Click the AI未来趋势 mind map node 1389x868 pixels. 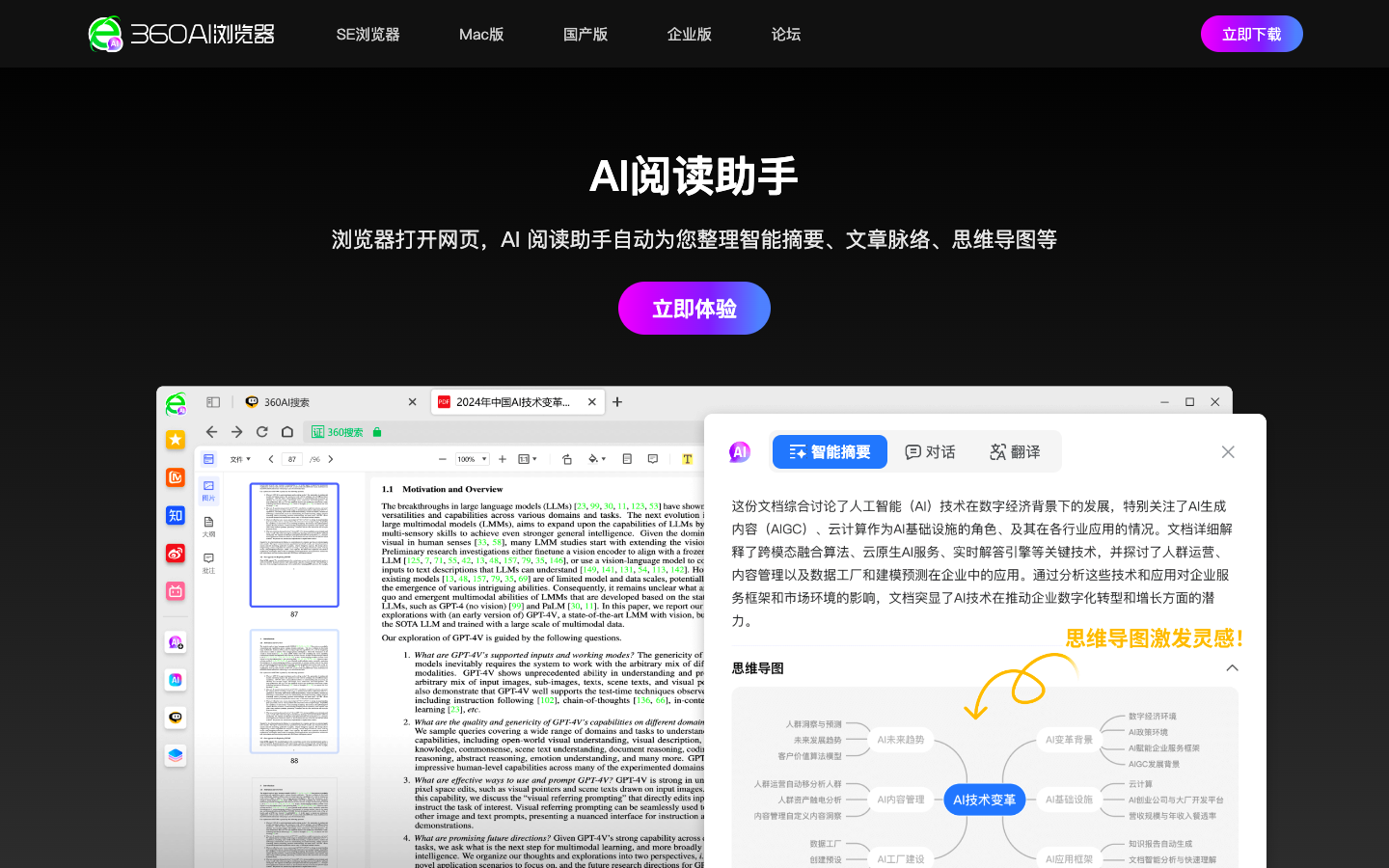[900, 740]
